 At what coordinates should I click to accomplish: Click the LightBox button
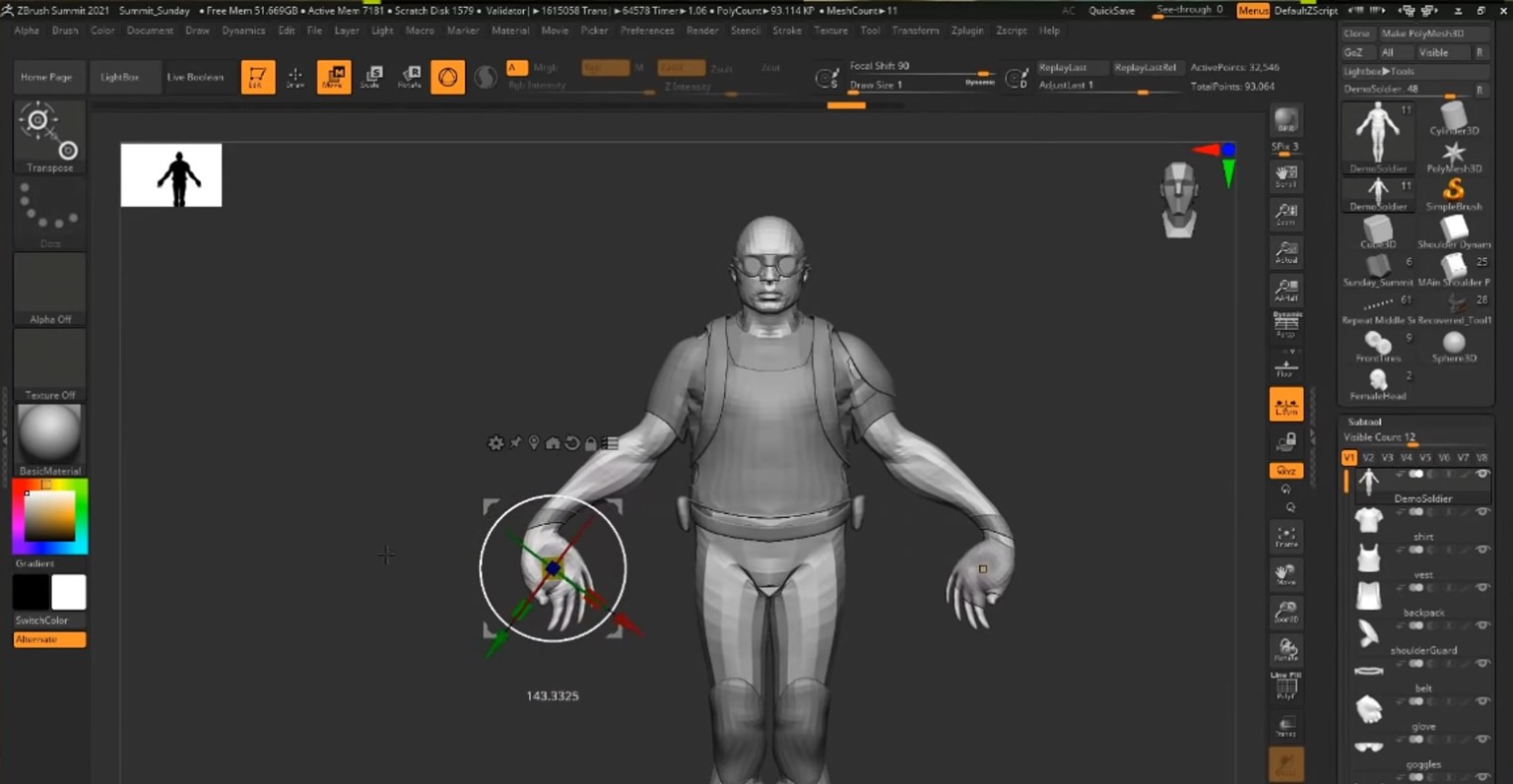pyautogui.click(x=119, y=77)
